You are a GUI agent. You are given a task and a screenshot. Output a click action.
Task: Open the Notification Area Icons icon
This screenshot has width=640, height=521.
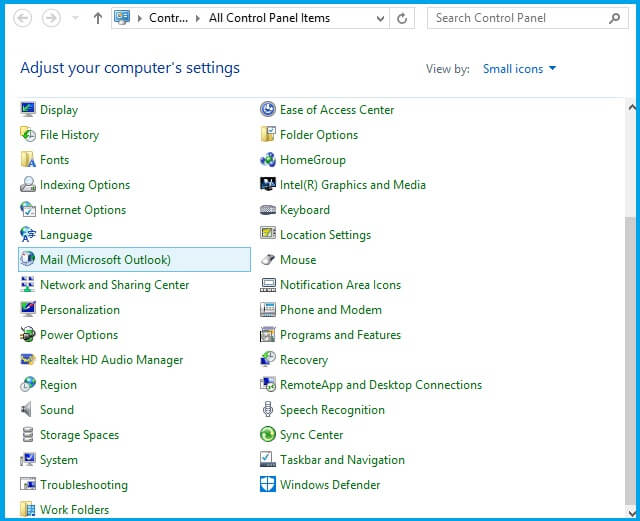(x=268, y=284)
